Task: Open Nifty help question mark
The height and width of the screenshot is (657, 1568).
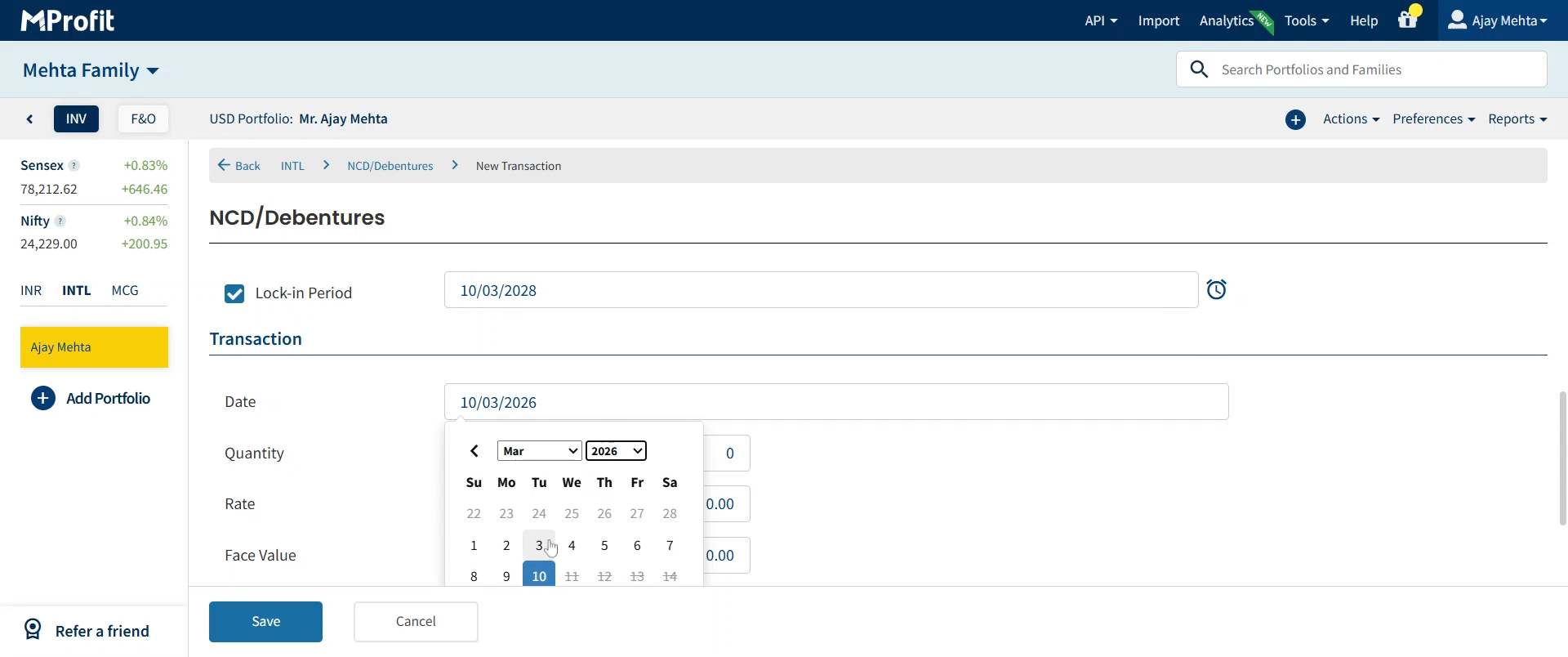Action: (x=60, y=221)
